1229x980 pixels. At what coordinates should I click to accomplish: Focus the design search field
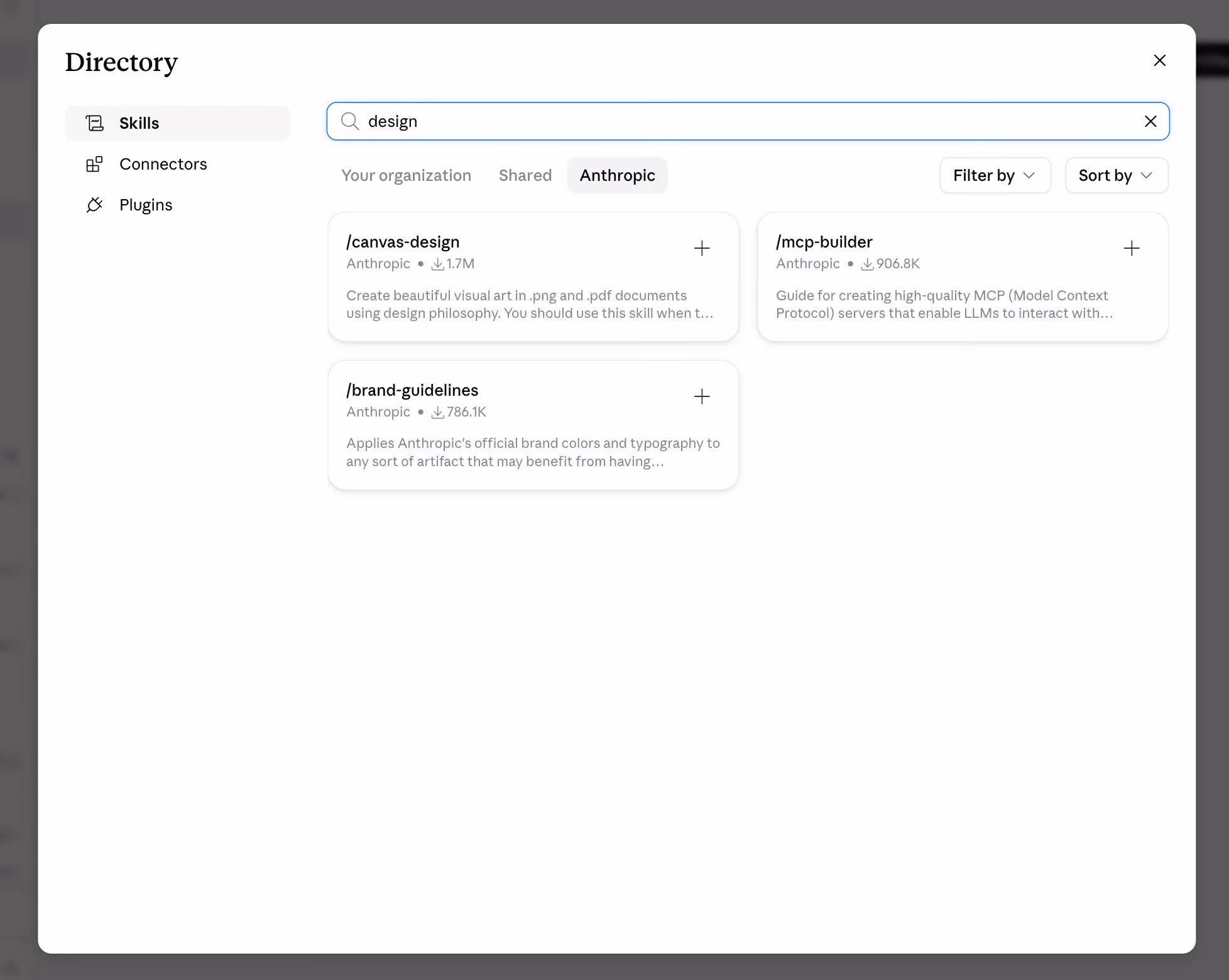click(x=748, y=121)
